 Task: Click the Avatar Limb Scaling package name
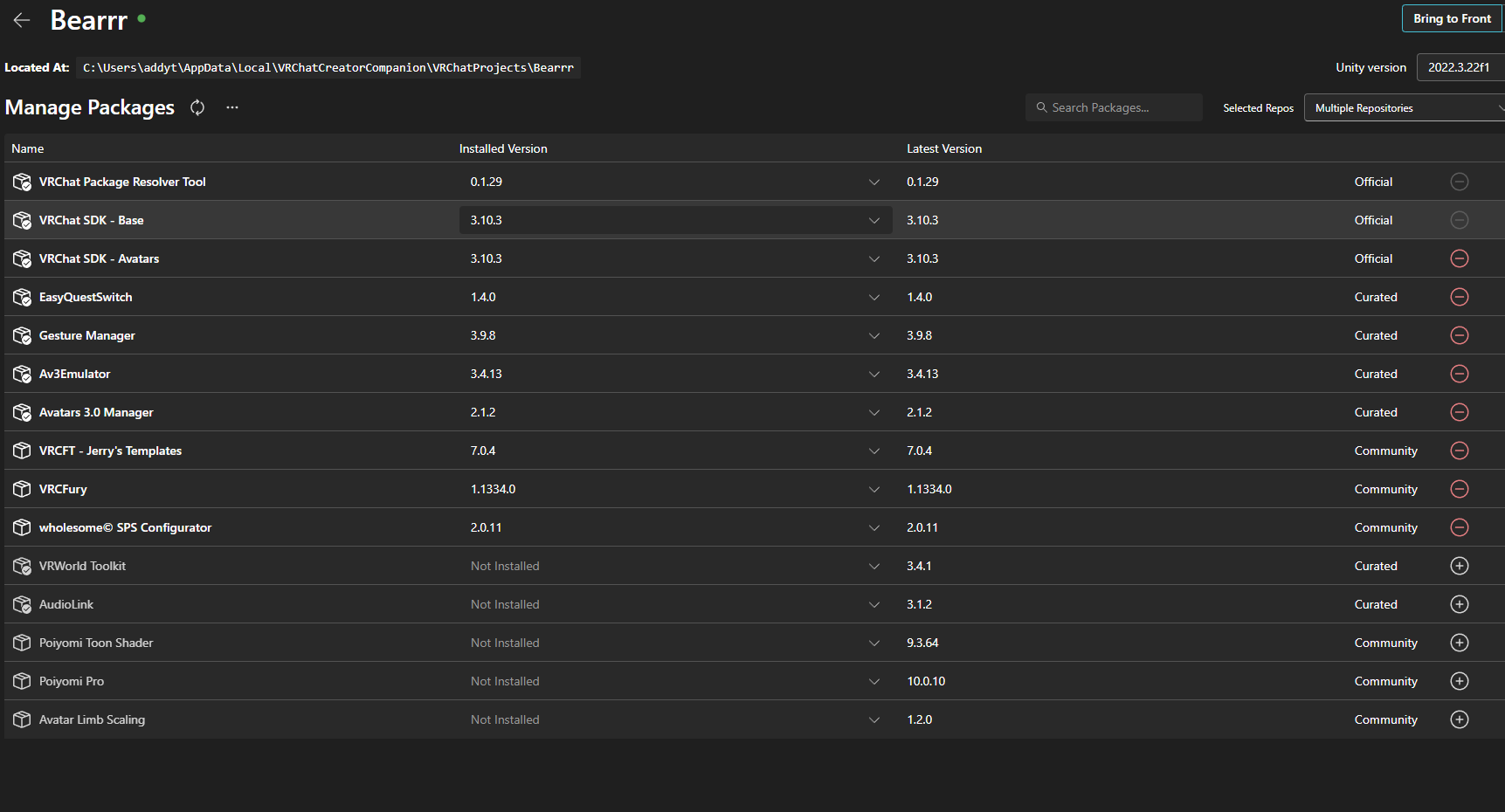click(x=92, y=719)
